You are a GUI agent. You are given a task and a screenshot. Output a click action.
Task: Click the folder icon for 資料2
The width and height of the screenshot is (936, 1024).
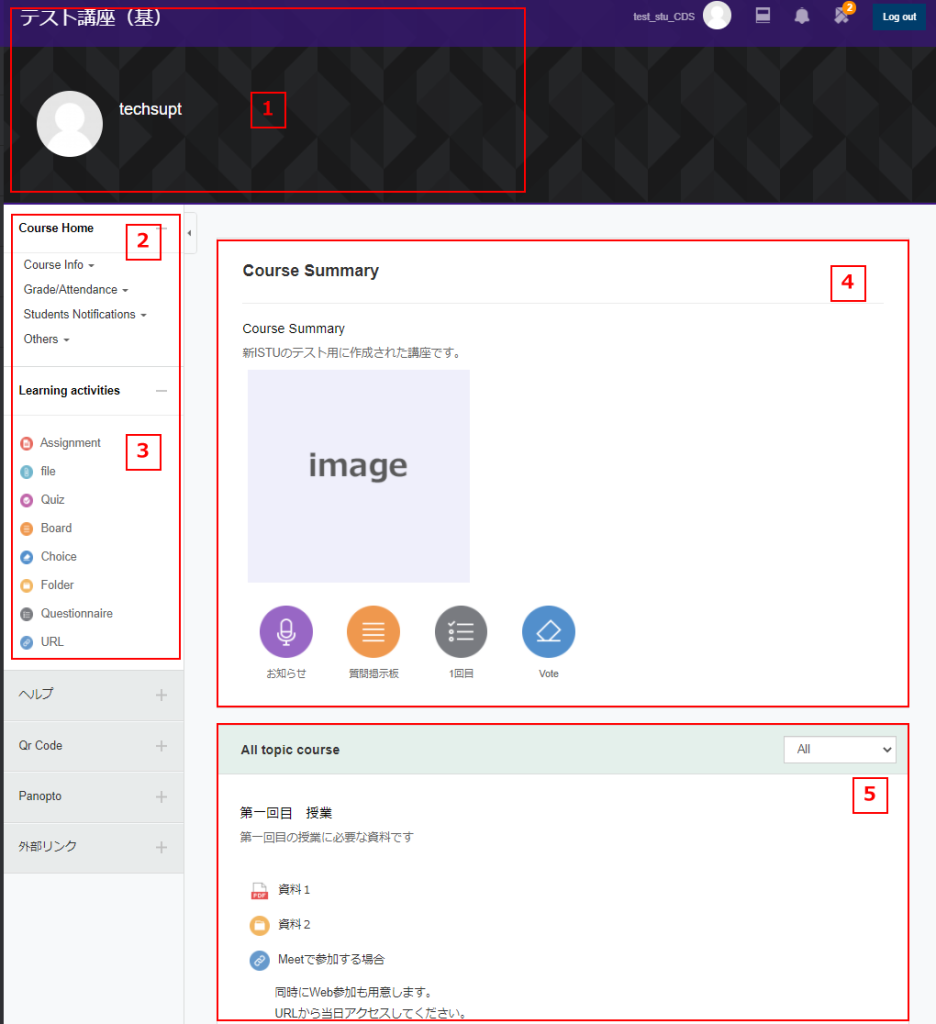[x=259, y=925]
